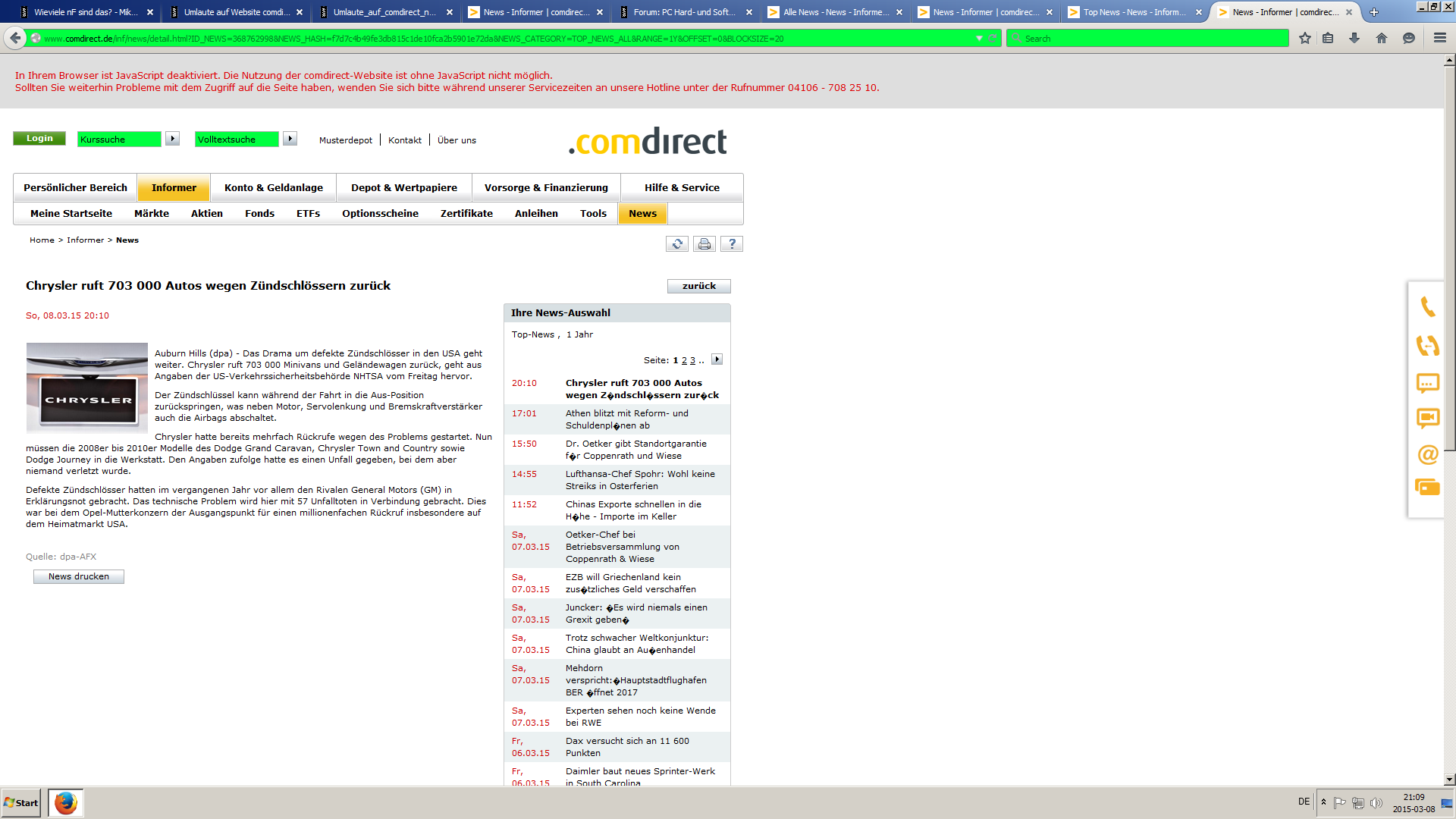Open Lufthansa-Chef Spohr news link
The height and width of the screenshot is (819, 1456).
pyautogui.click(x=640, y=480)
